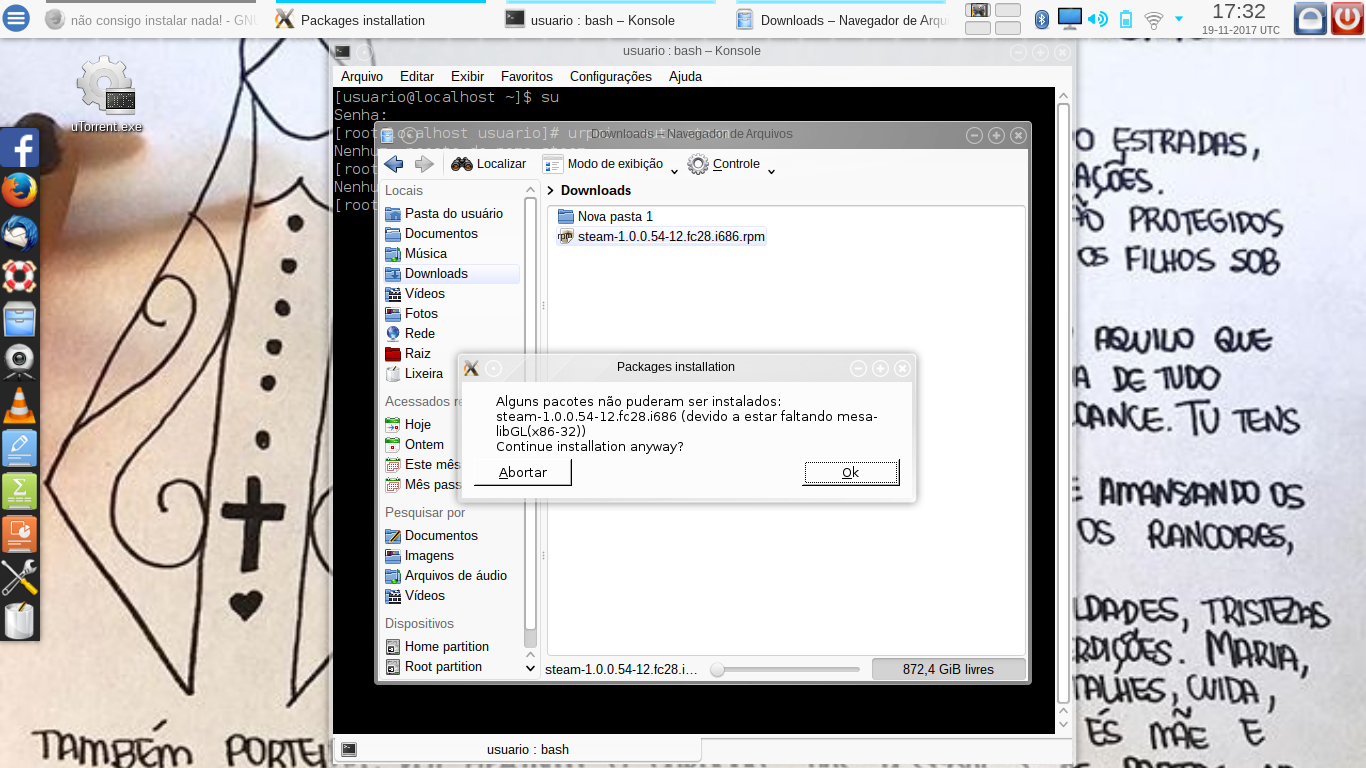Select Documentos under Locais
Image resolution: width=1366 pixels, height=768 pixels.
pos(452,233)
